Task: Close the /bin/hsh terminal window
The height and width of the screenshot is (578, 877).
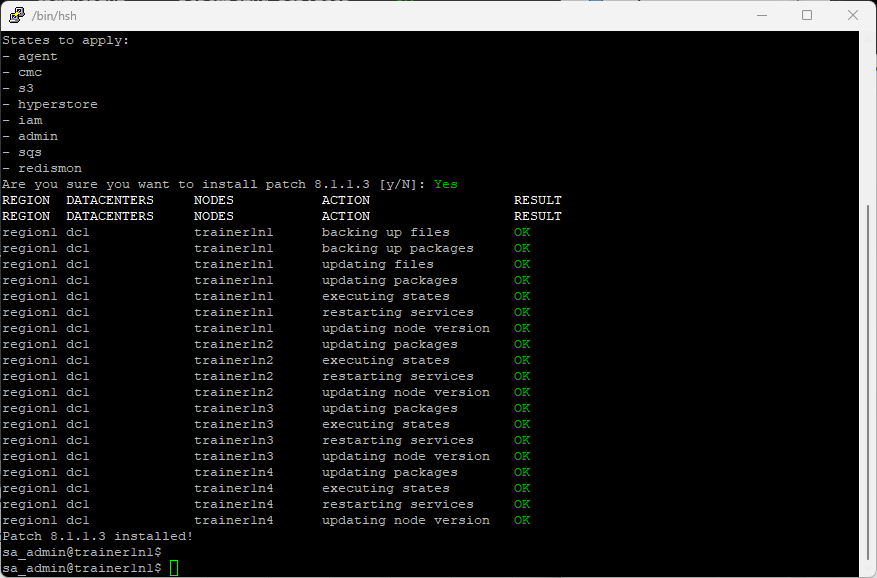Action: pyautogui.click(x=852, y=15)
